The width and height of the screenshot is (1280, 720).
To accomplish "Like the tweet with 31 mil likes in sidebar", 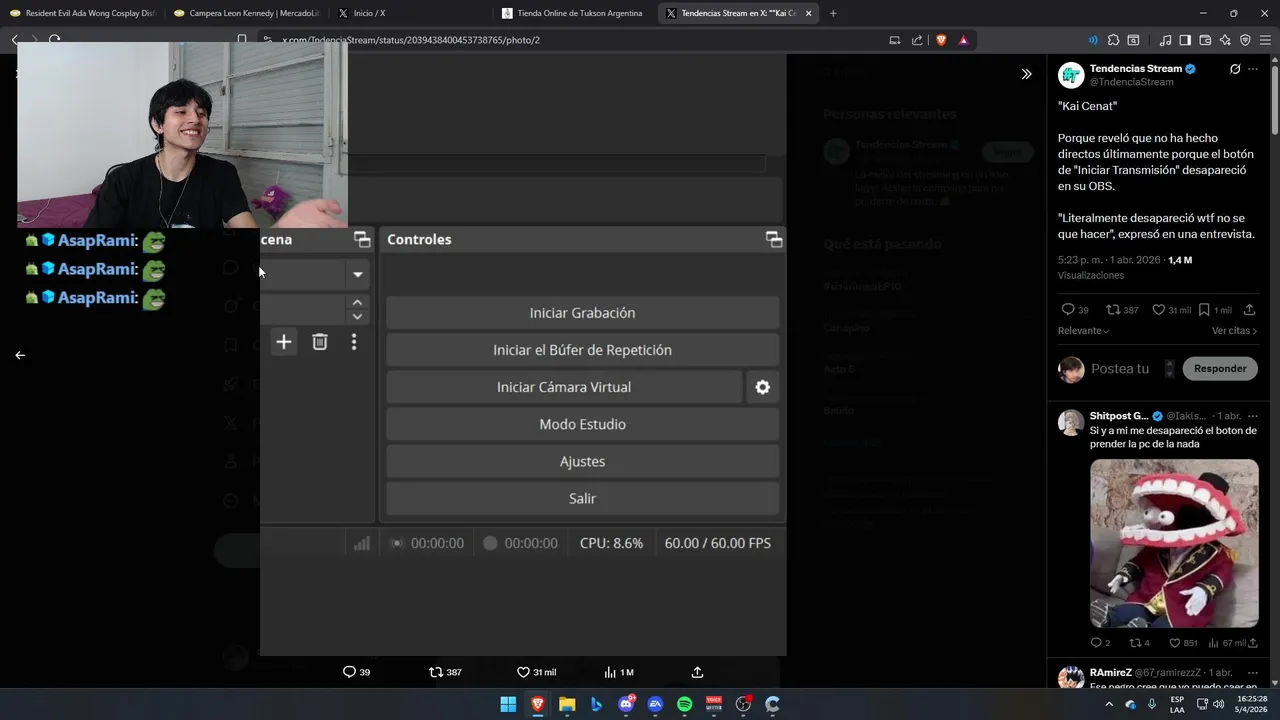I will pyautogui.click(x=1172, y=310).
